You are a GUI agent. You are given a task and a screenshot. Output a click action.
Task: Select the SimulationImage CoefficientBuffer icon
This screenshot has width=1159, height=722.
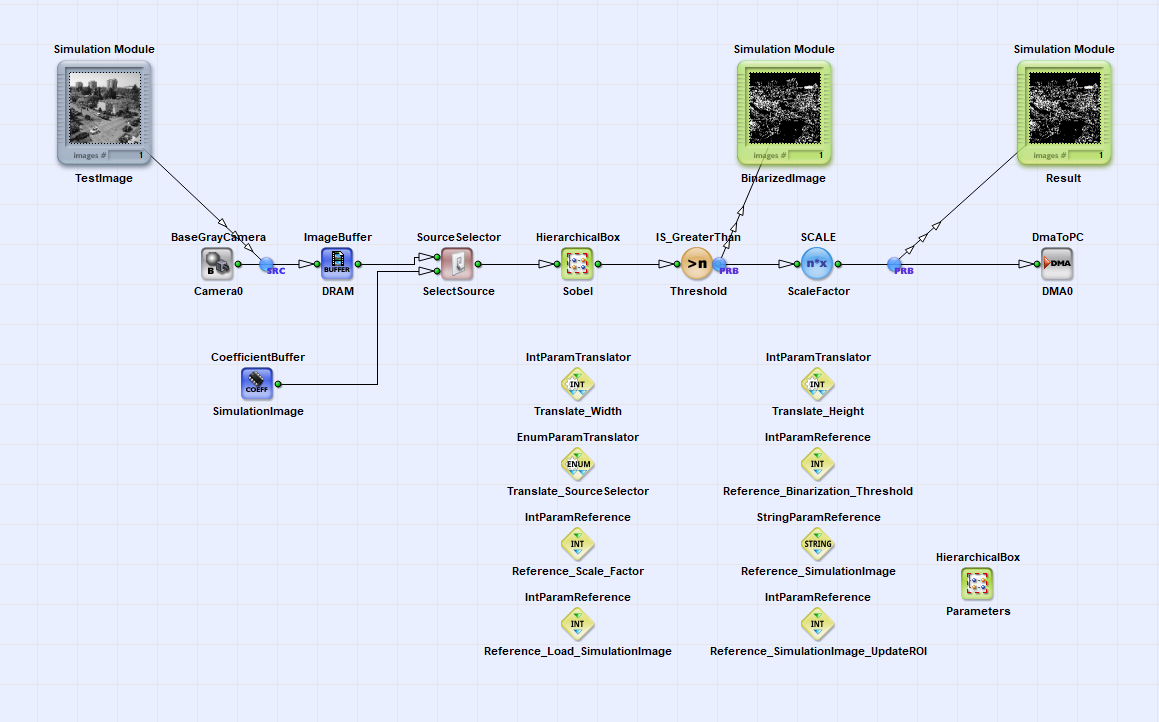coord(257,384)
